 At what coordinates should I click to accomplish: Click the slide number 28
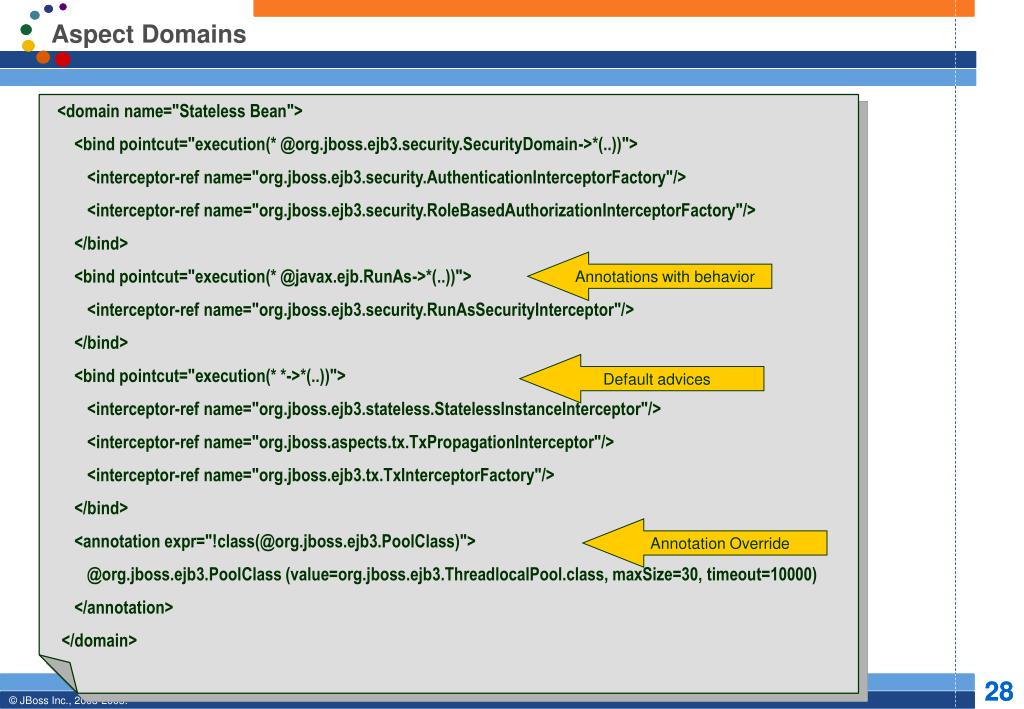pos(999,691)
